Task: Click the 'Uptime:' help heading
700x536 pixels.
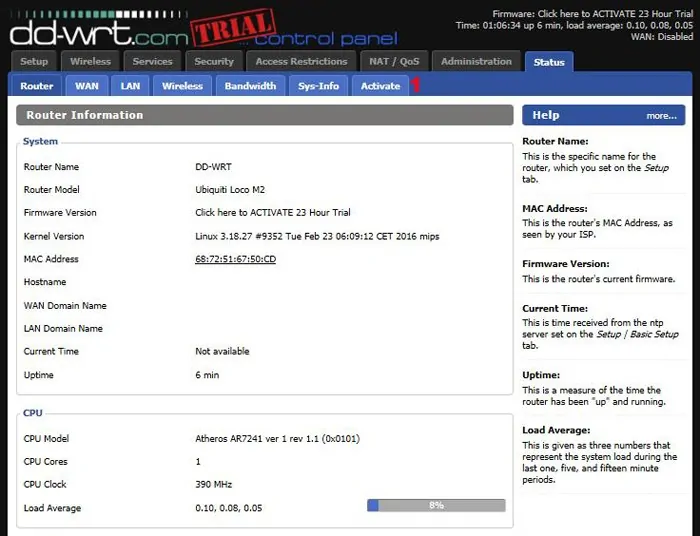Action: tap(541, 375)
